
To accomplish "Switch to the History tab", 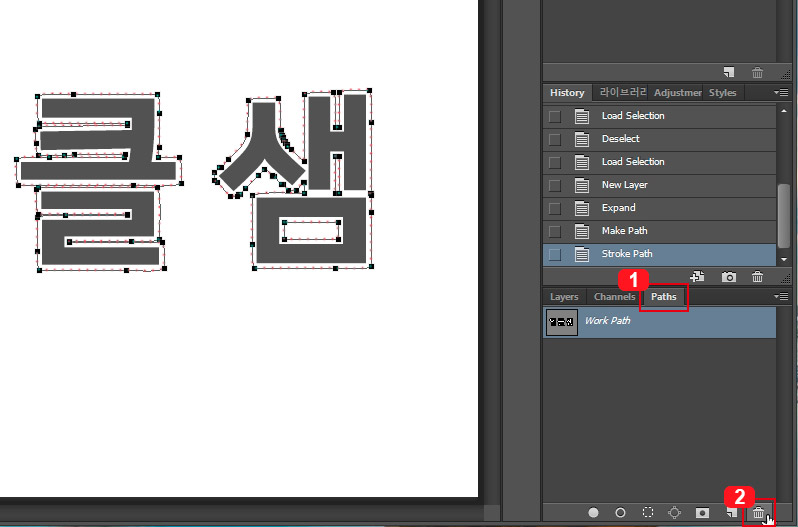I will [x=567, y=93].
